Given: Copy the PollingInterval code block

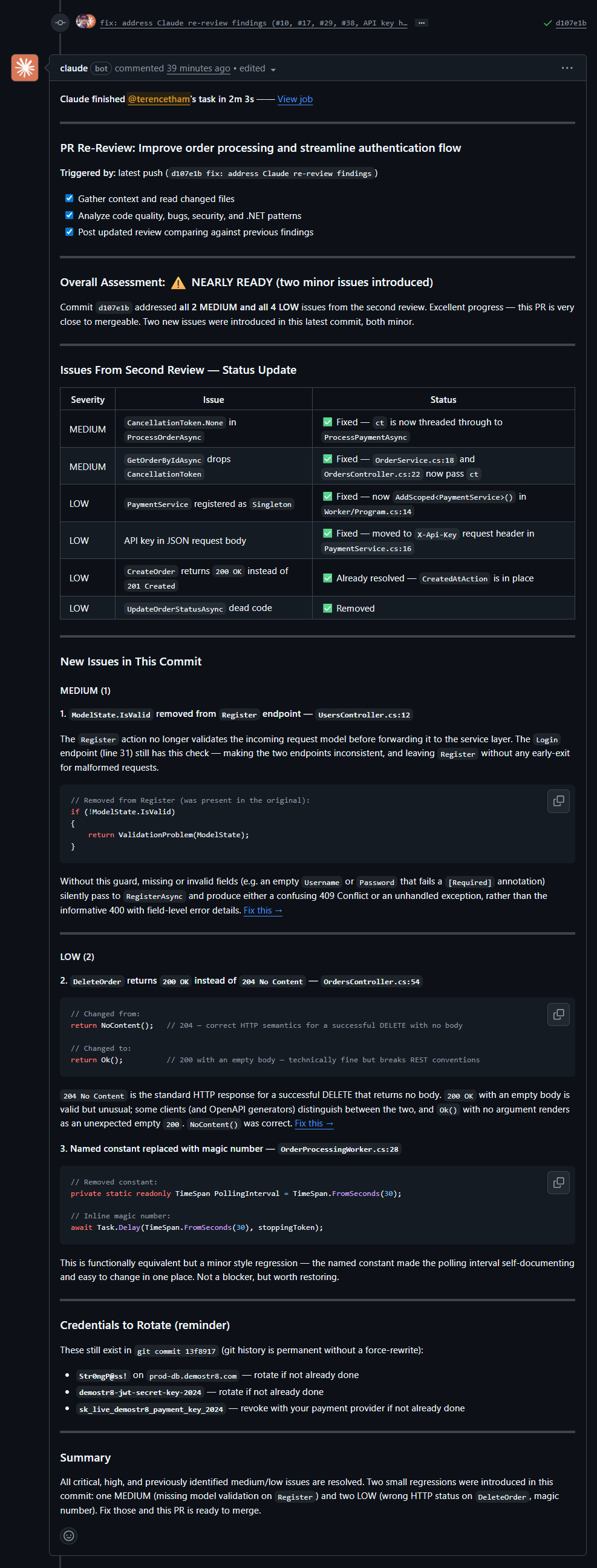Looking at the screenshot, I should (558, 1183).
